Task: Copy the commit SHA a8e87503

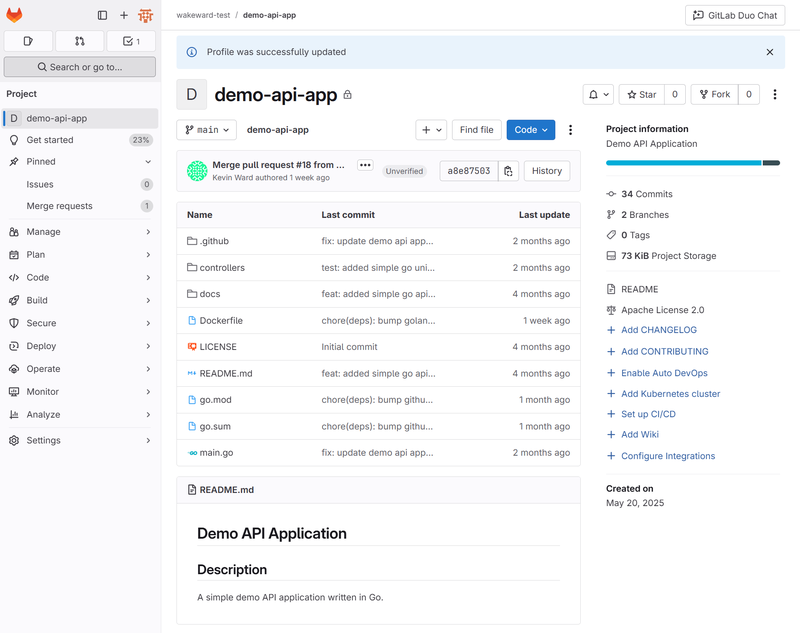Action: [x=508, y=171]
